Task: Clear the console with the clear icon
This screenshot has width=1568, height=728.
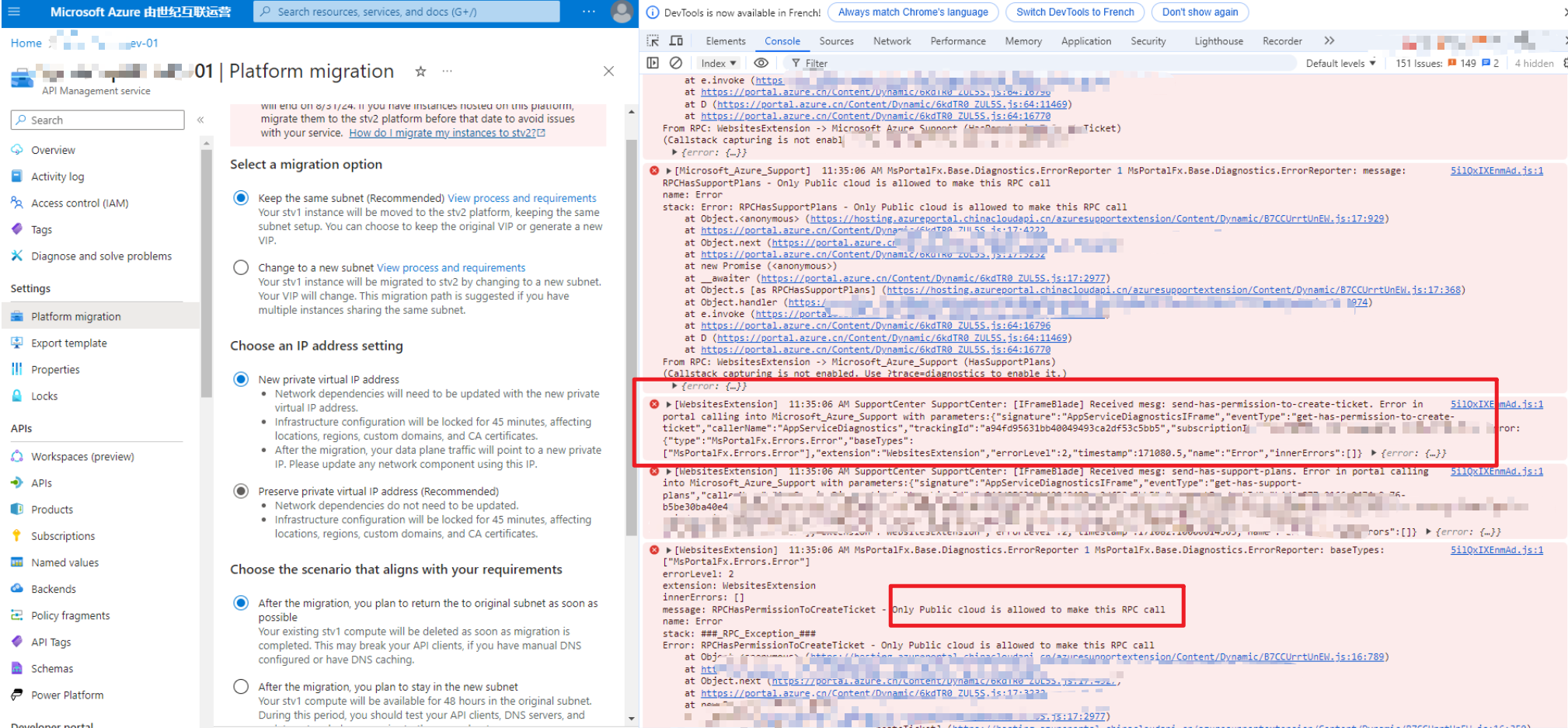Action: (x=676, y=63)
